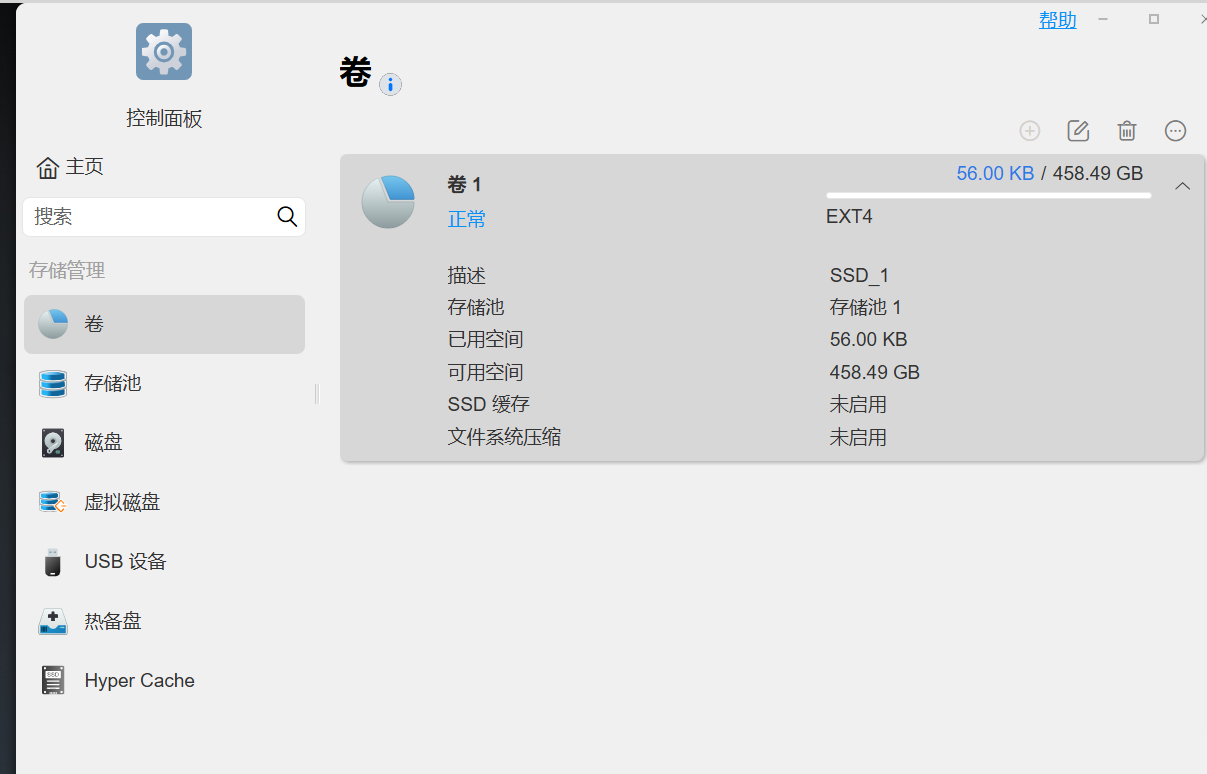Open the 帮助 help link
This screenshot has height=774, width=1207.
coord(1058,20)
